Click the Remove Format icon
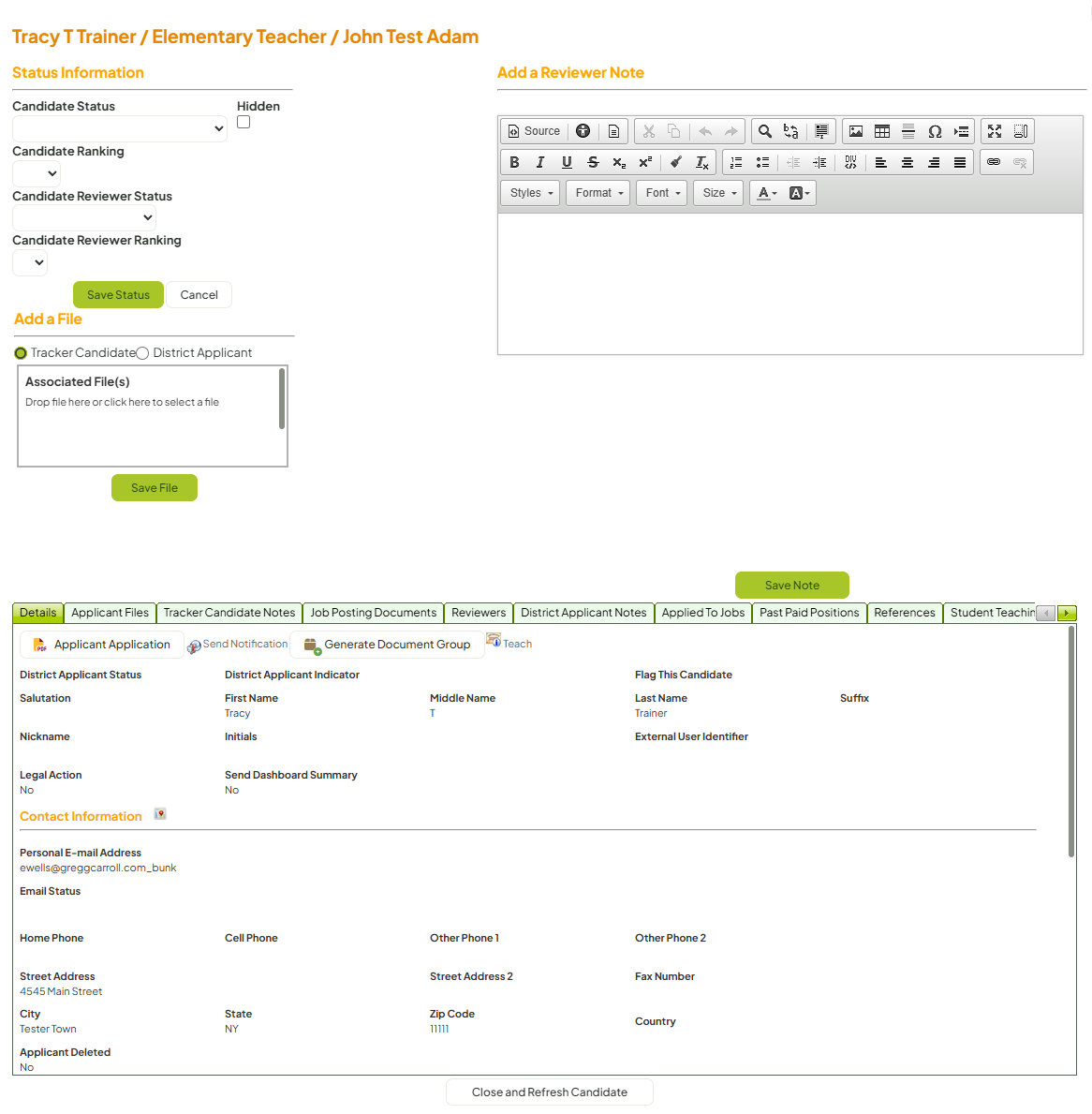The image size is (1092, 1114). point(702,163)
